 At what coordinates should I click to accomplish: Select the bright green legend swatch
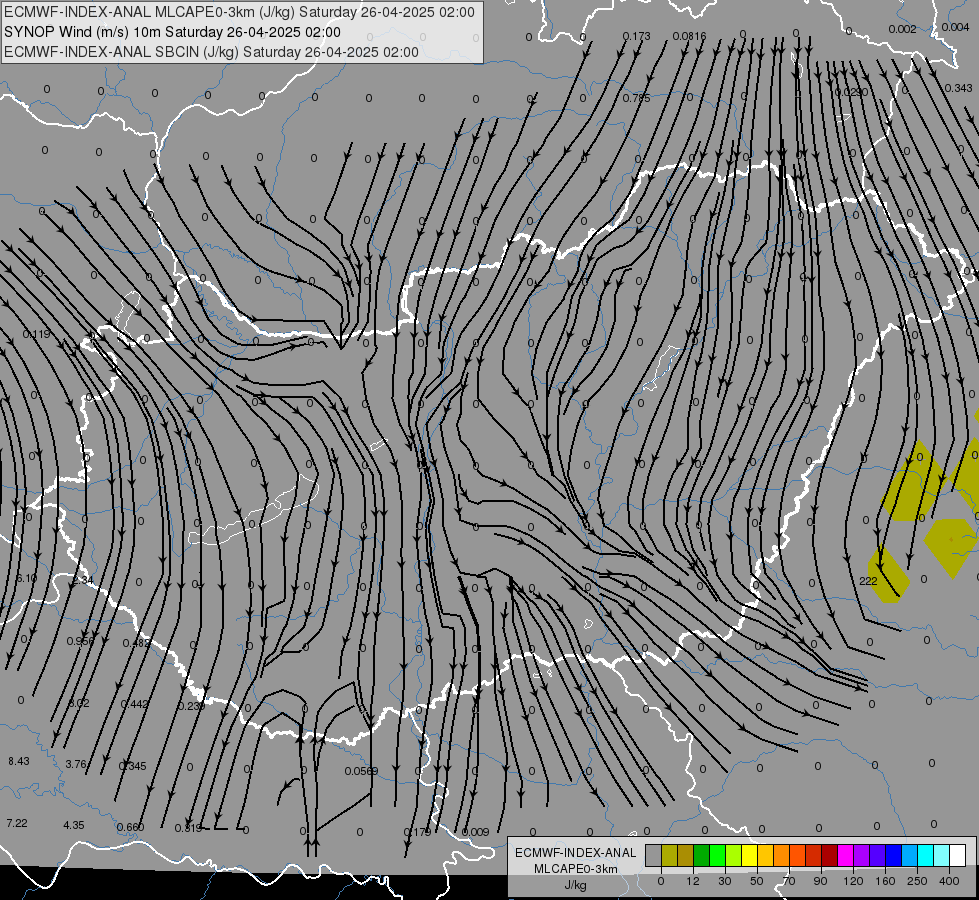coord(718,855)
